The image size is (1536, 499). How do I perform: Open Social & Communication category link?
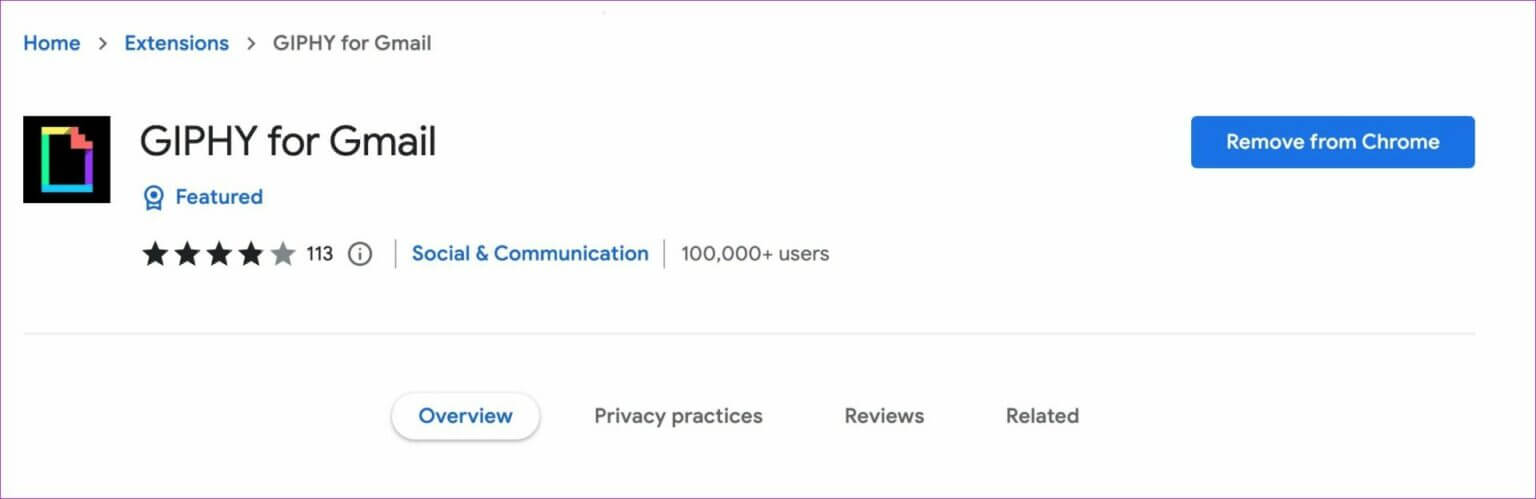tap(530, 254)
